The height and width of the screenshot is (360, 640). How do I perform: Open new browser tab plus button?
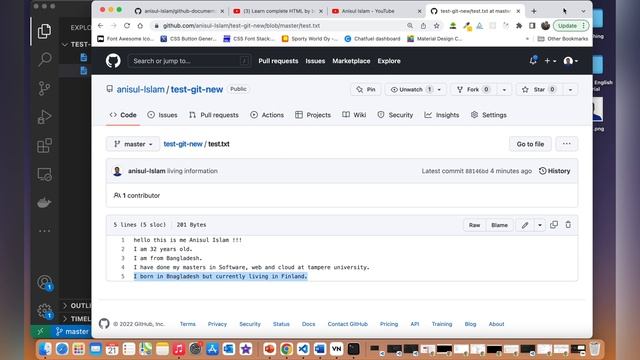pos(534,11)
